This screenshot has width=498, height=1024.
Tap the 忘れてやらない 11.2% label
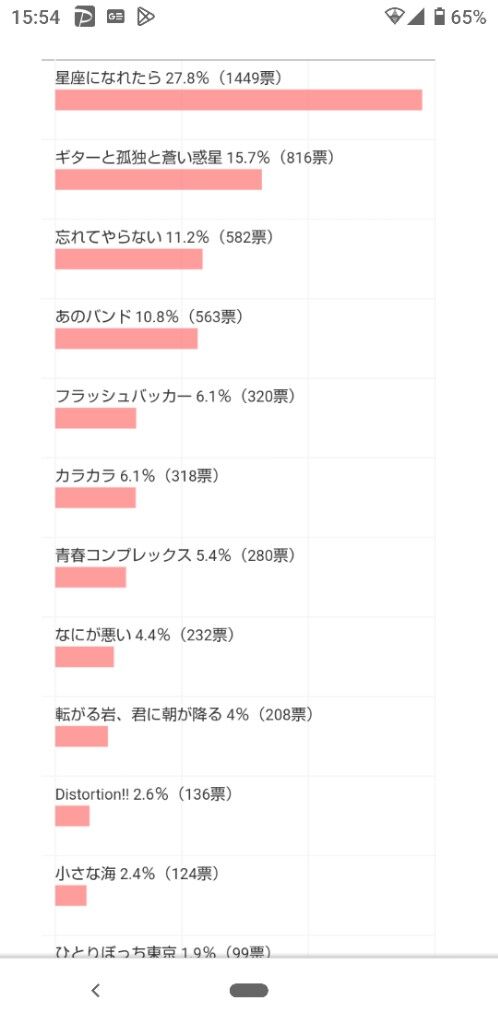(x=164, y=238)
